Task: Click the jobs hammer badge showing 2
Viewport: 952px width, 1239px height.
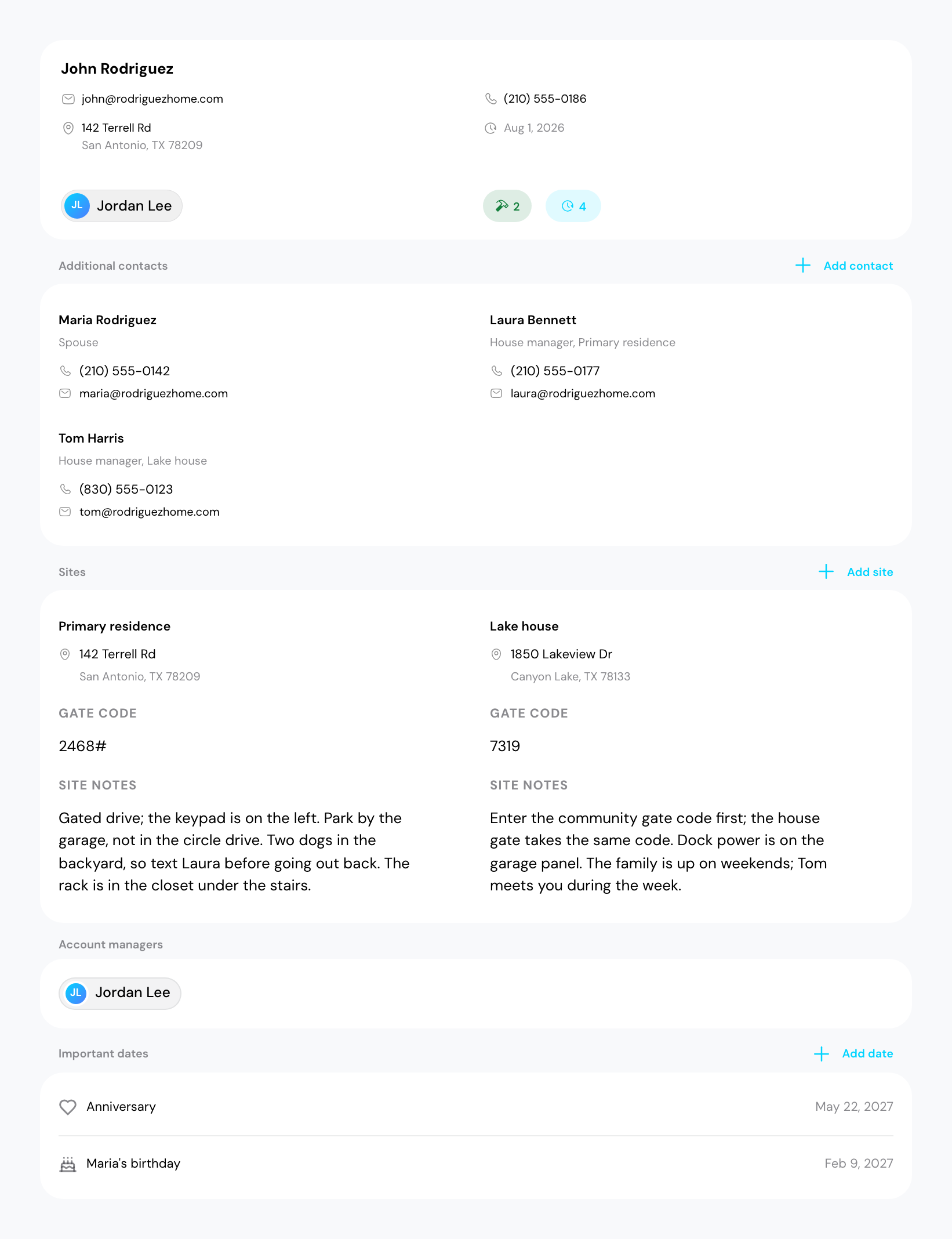Action: coord(507,206)
